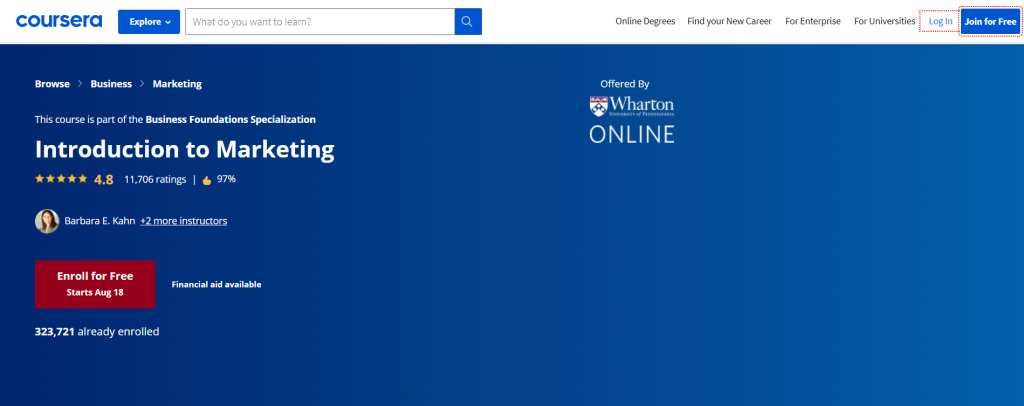Open the Explore dropdown menu
1024x406 pixels.
(x=149, y=22)
